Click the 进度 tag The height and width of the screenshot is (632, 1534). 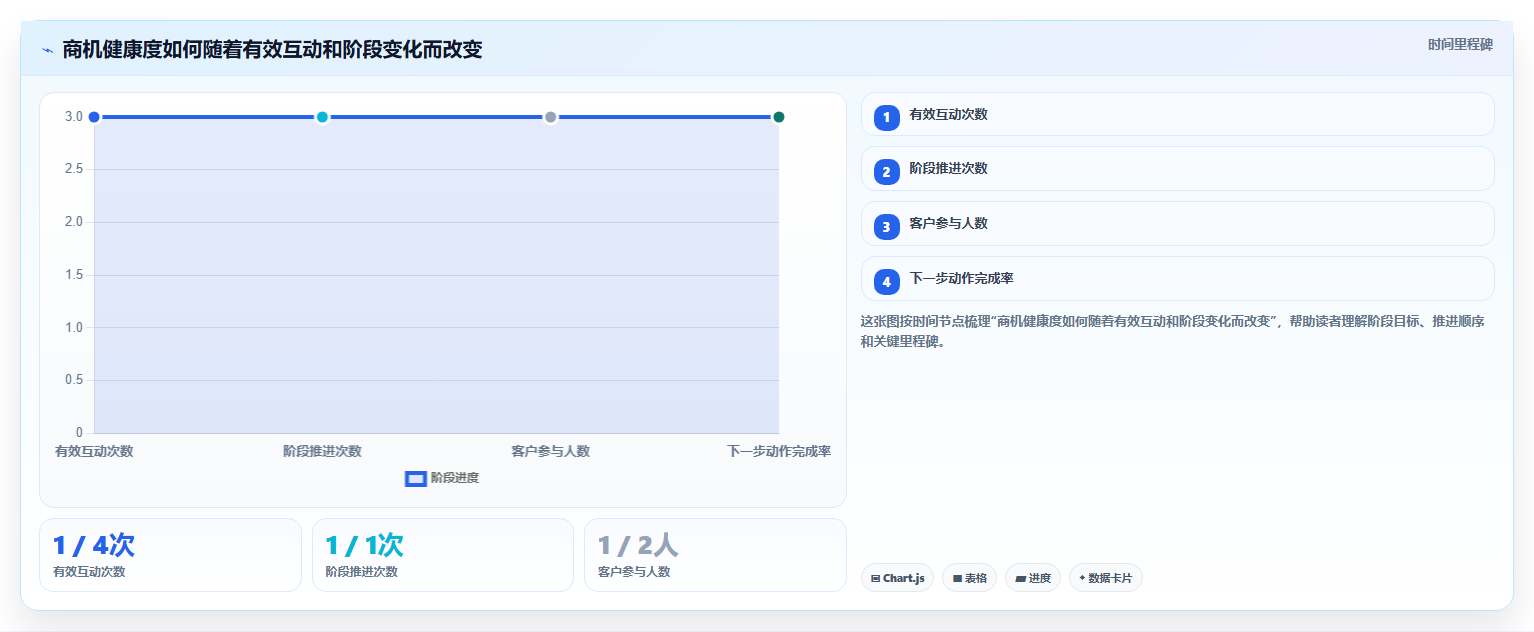point(1033,578)
